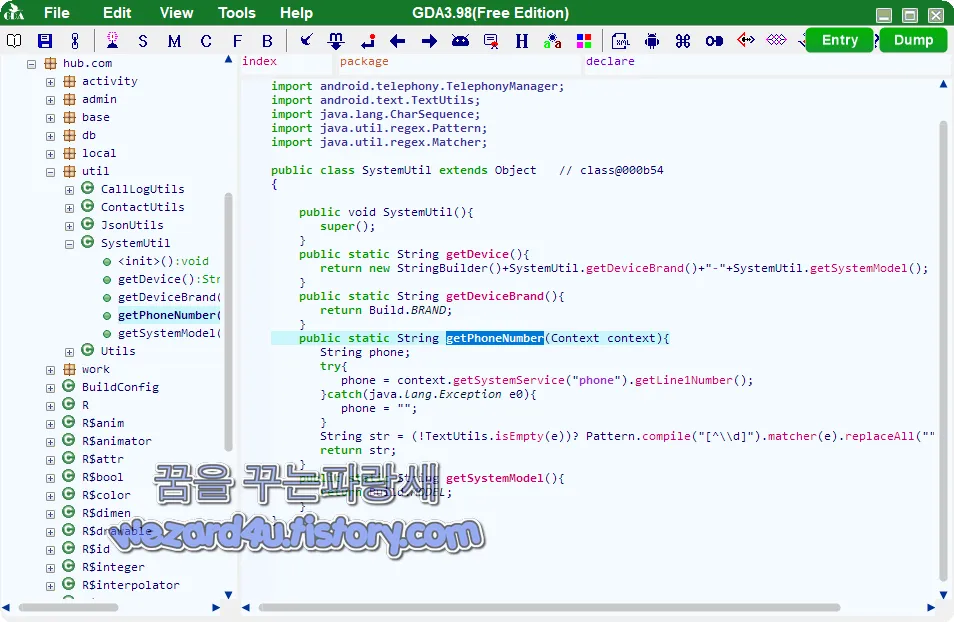
Task: Click getLine1Number call in code
Action: pyautogui.click(x=684, y=380)
